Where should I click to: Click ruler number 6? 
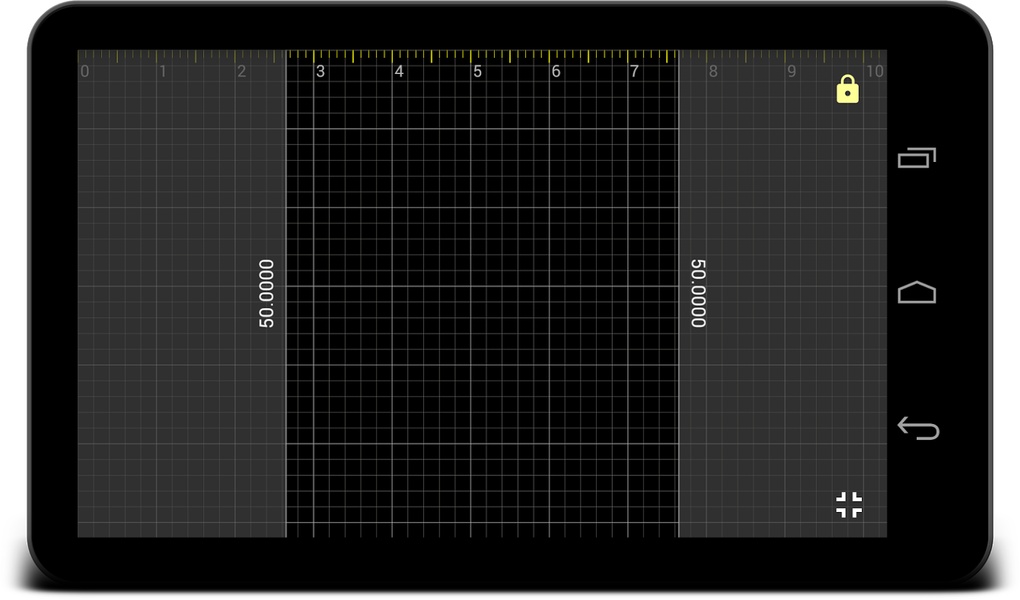556,72
